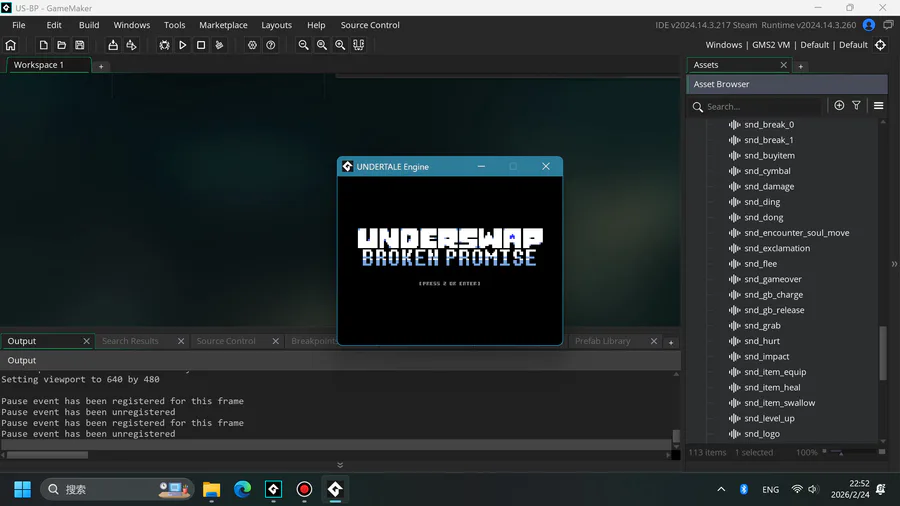
Task: Select snd_damage sound asset
Action: click(x=769, y=186)
